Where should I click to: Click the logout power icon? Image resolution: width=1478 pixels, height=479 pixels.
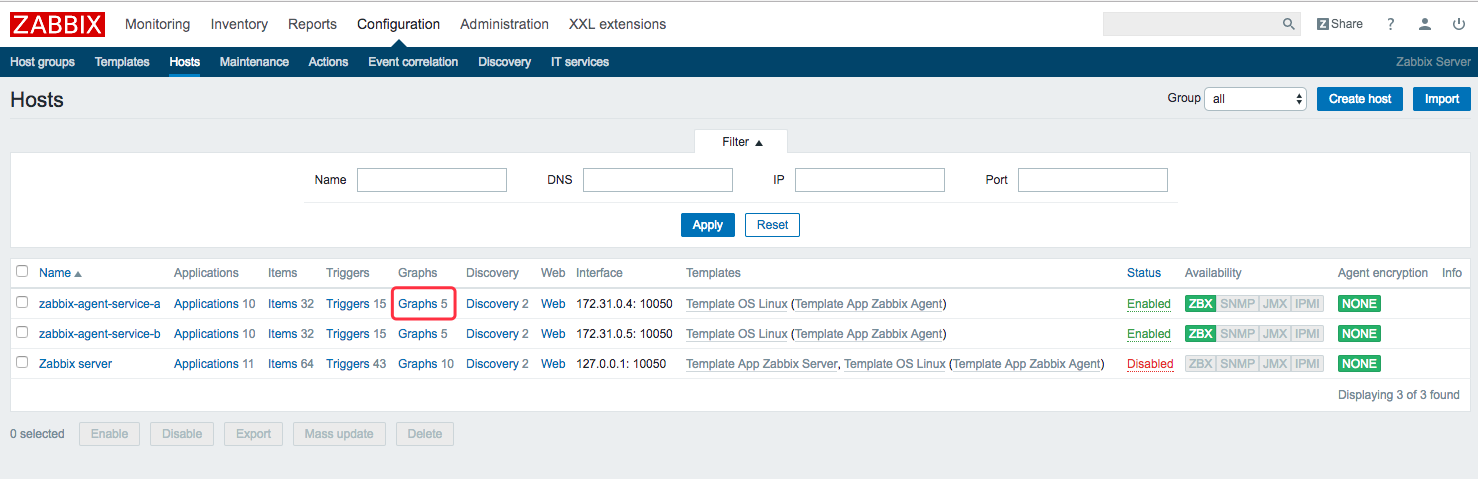click(1459, 24)
